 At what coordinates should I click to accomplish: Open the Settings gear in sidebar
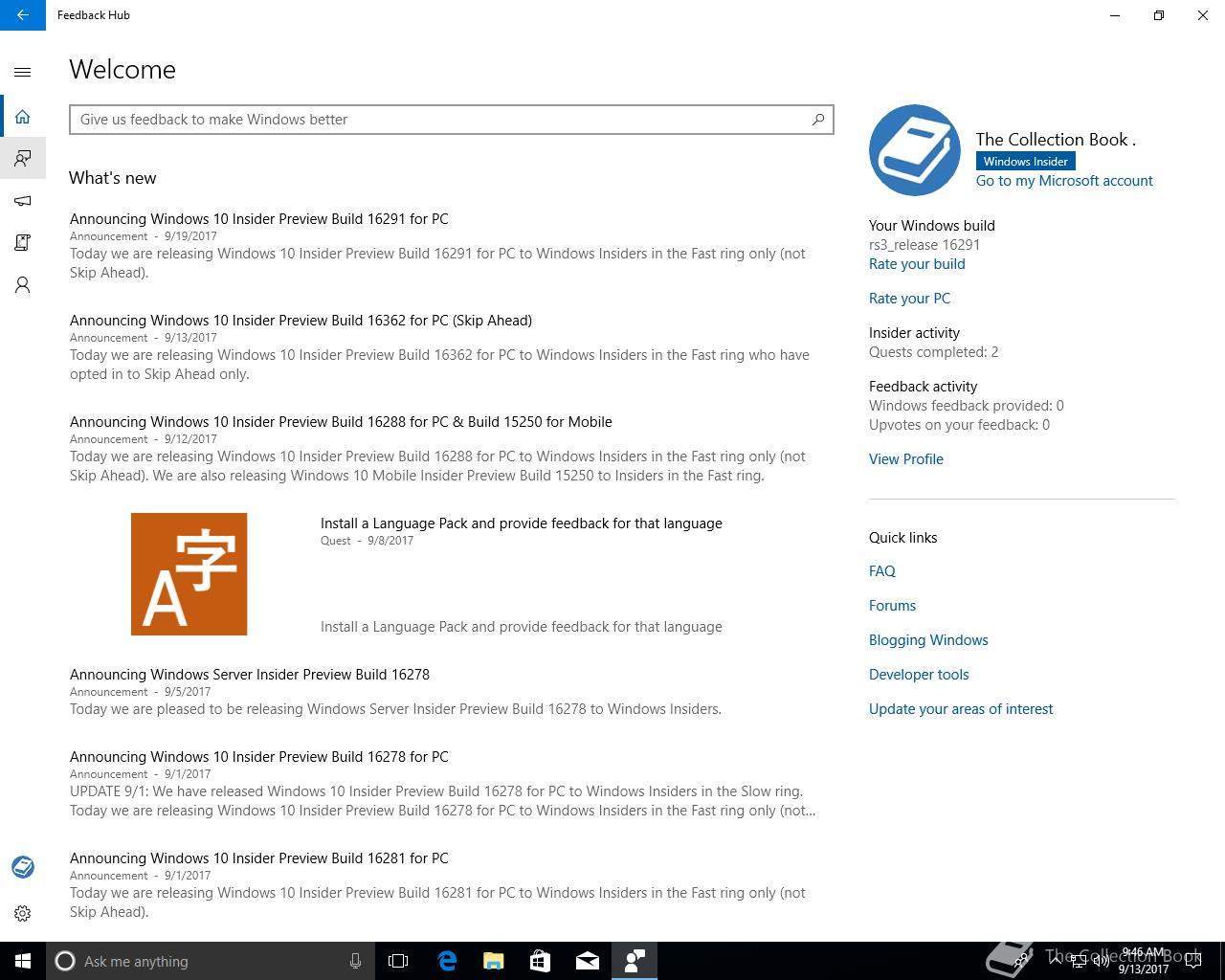pyautogui.click(x=23, y=914)
